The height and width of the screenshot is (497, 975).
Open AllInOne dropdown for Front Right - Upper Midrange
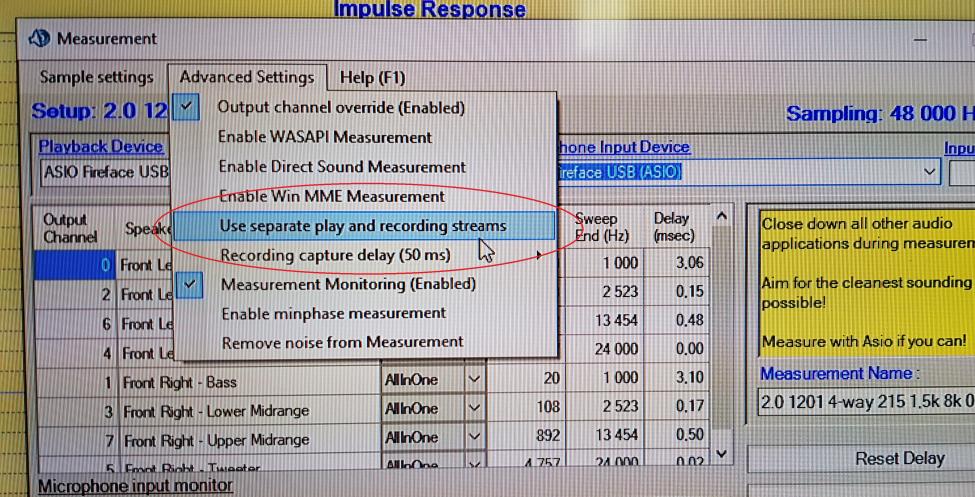pos(474,437)
